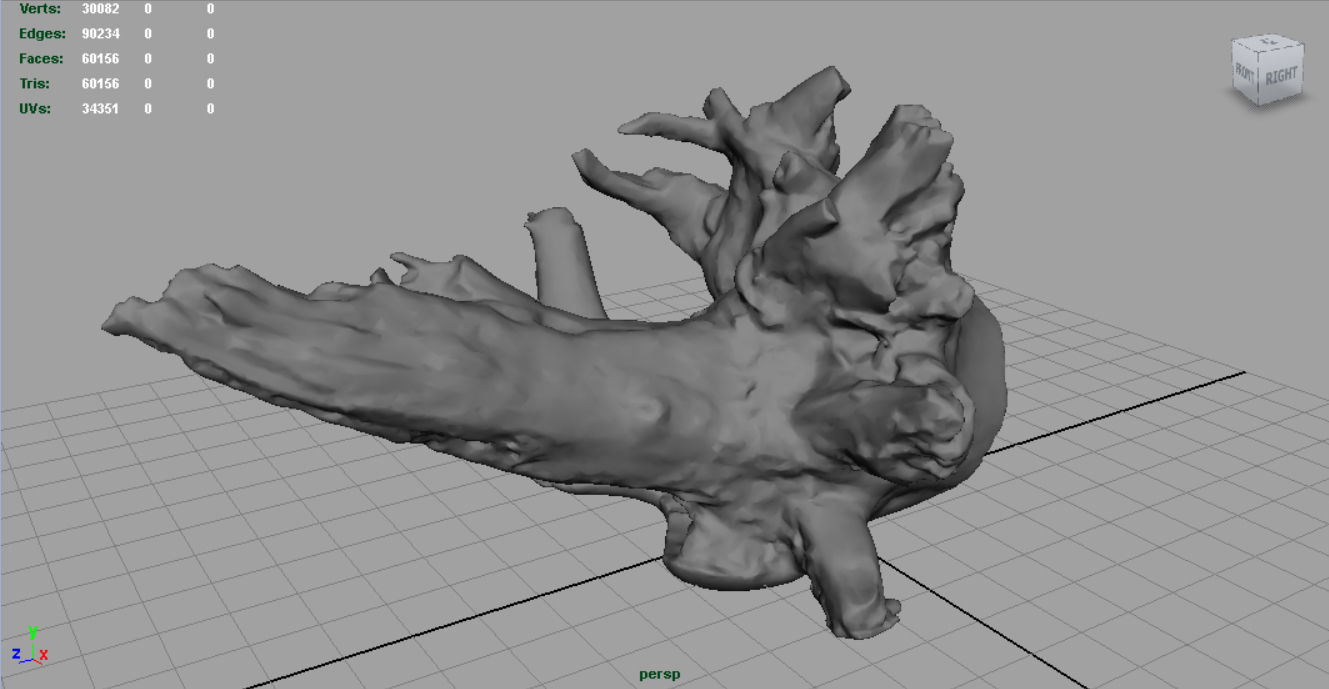This screenshot has width=1329, height=689.
Task: Click the RIGHT face of the ViewCube
Action: pos(1282,77)
